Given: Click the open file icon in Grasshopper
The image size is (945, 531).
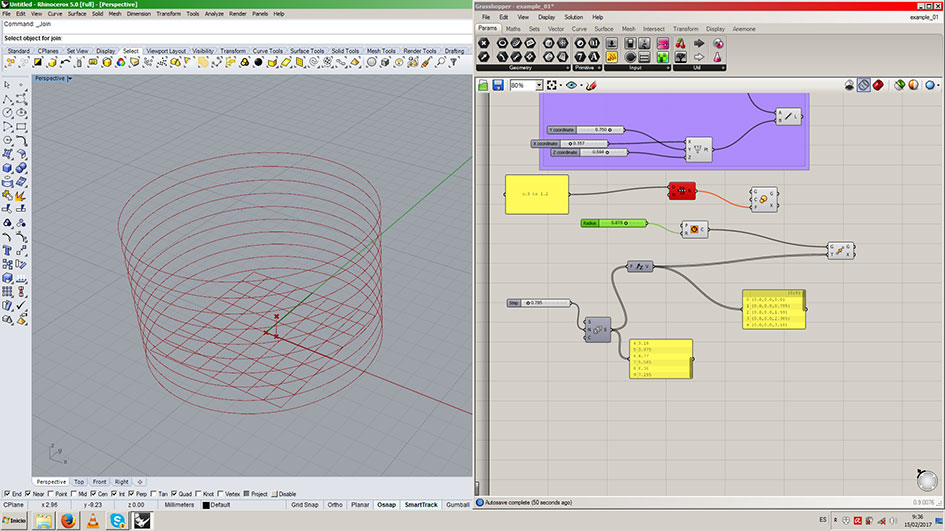Looking at the screenshot, I should click(483, 86).
